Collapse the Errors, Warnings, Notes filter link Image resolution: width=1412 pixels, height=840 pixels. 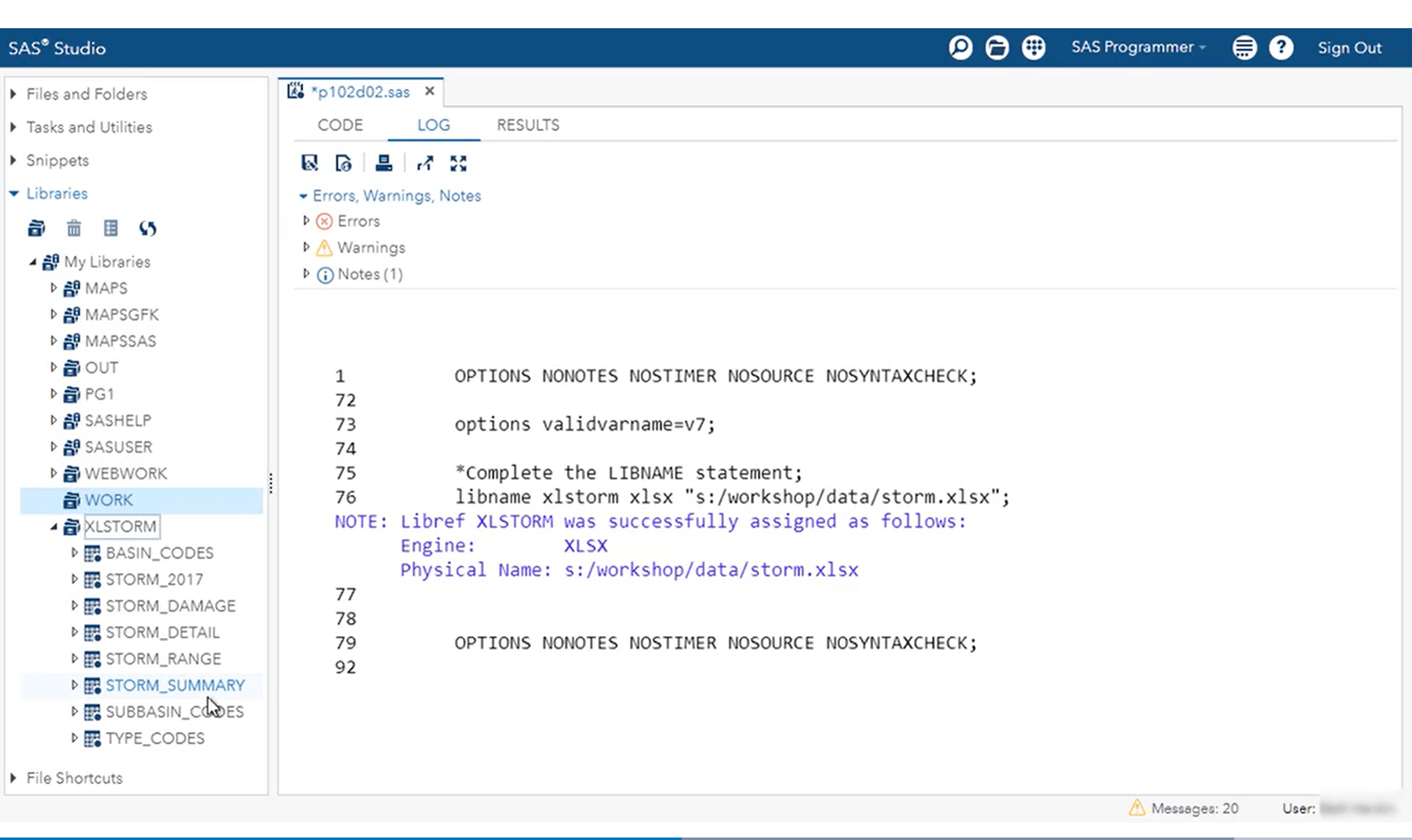click(303, 195)
